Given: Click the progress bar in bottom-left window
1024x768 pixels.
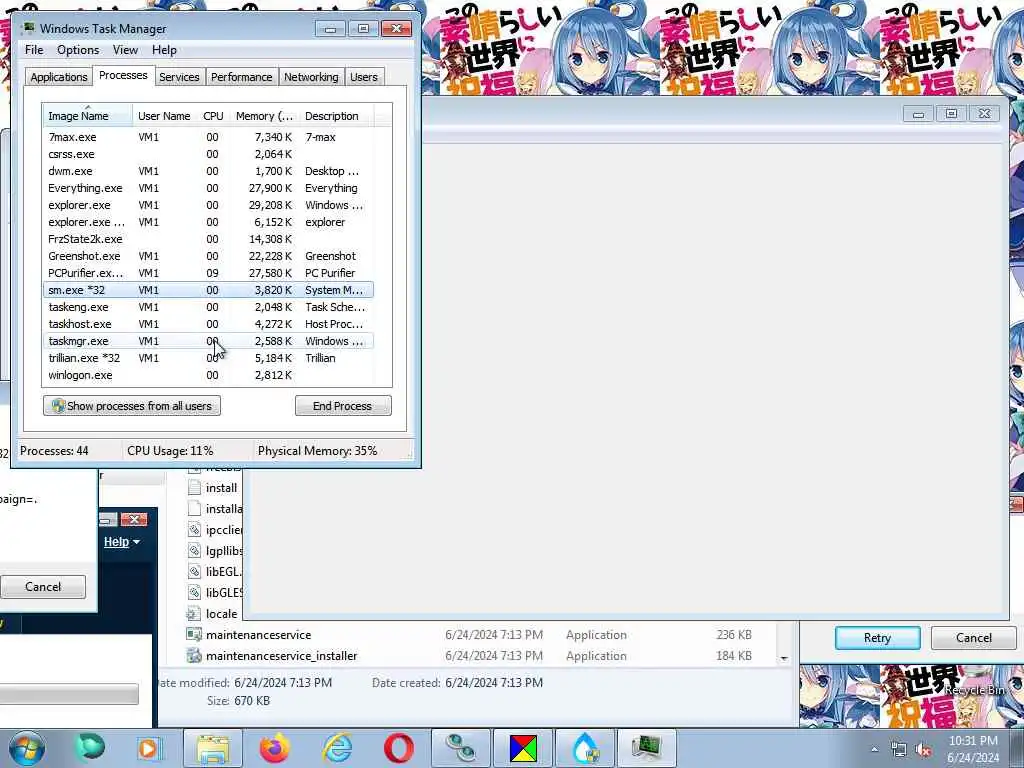Looking at the screenshot, I should [69, 694].
